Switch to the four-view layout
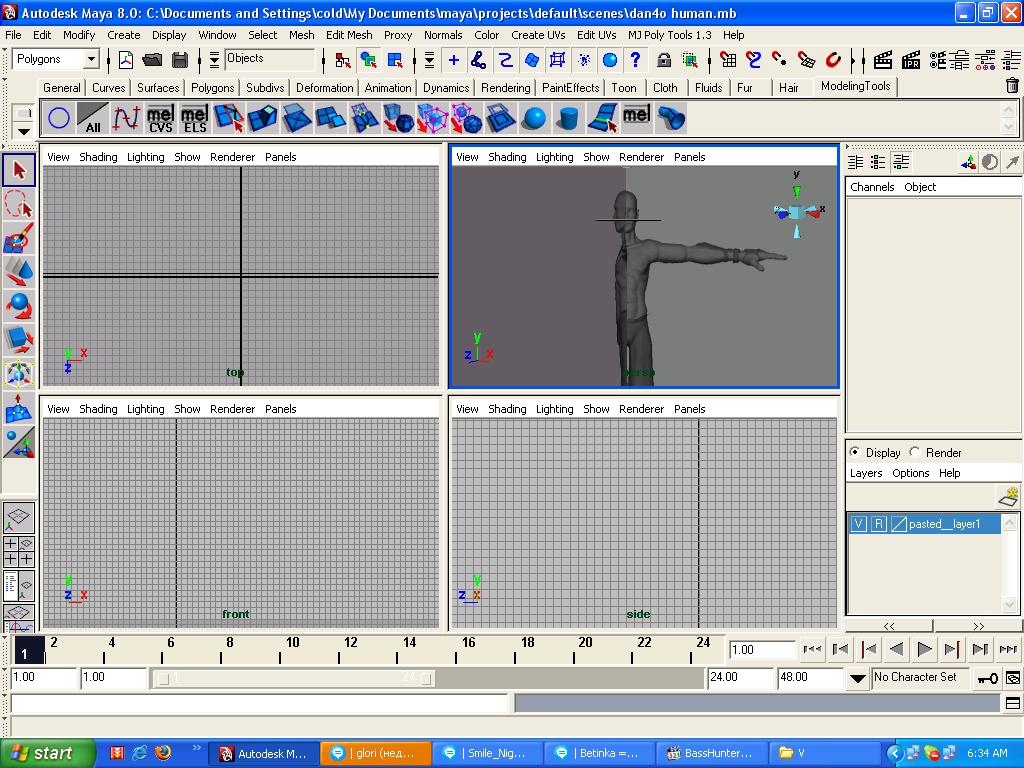Image resolution: width=1024 pixels, height=768 pixels. click(x=19, y=551)
